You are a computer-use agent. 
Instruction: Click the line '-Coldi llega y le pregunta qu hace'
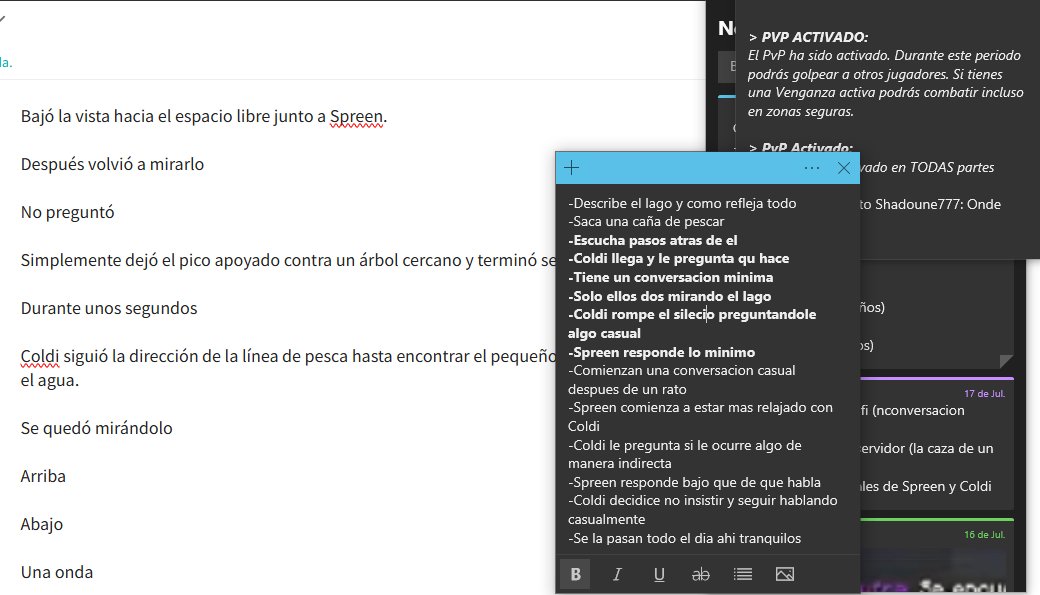tap(679, 259)
